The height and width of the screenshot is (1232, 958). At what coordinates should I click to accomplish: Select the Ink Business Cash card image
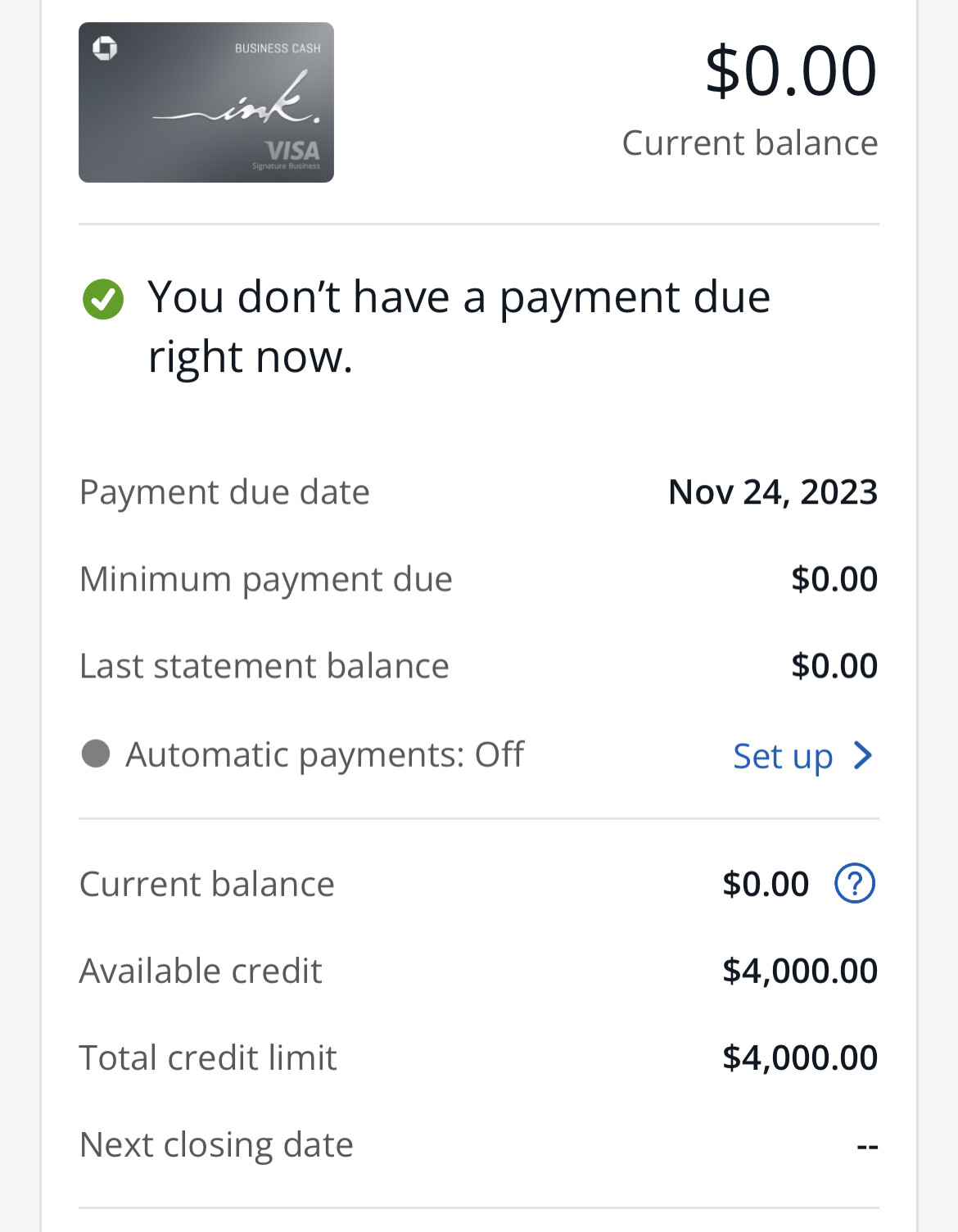[x=206, y=102]
